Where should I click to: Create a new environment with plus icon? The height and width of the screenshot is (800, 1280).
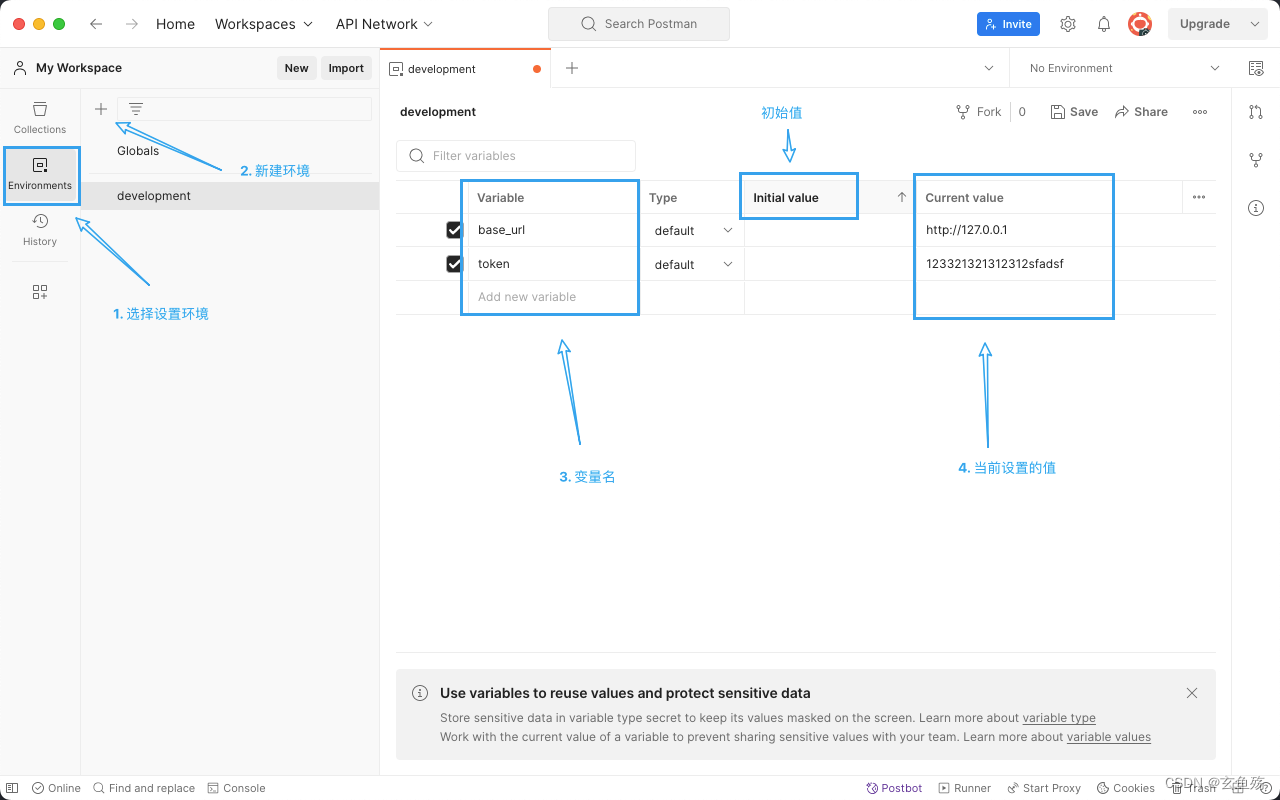point(101,109)
